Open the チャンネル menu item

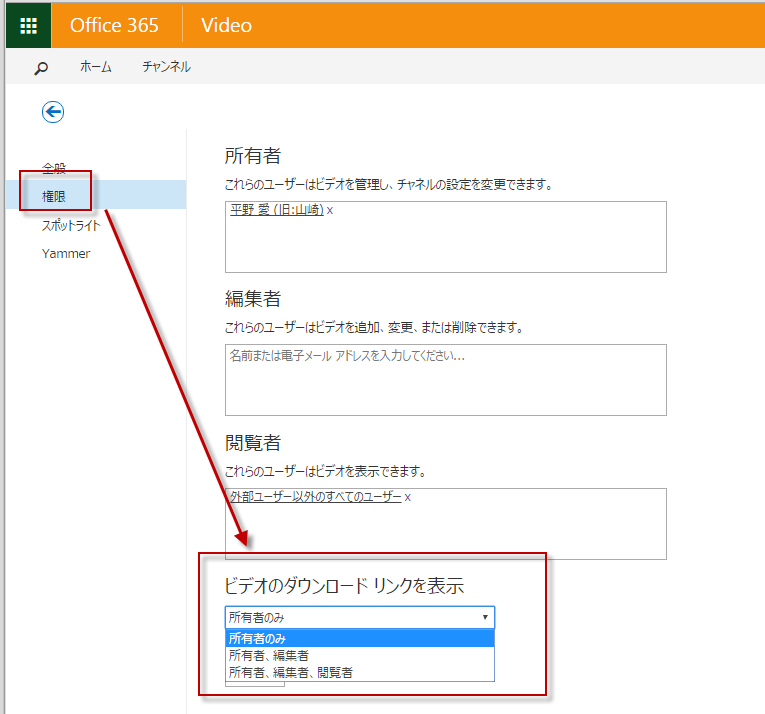(166, 67)
